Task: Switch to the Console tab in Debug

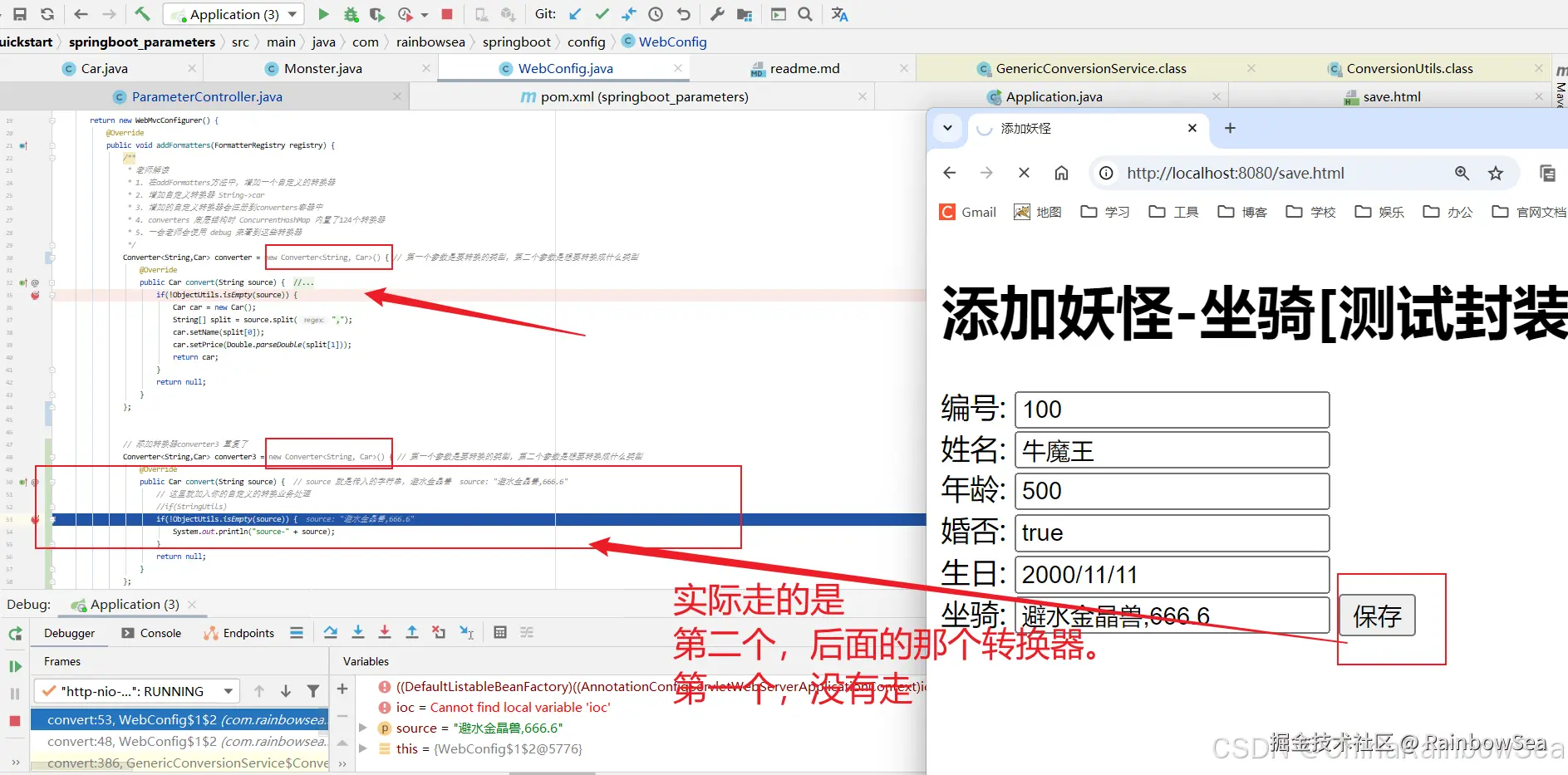Action: click(151, 633)
